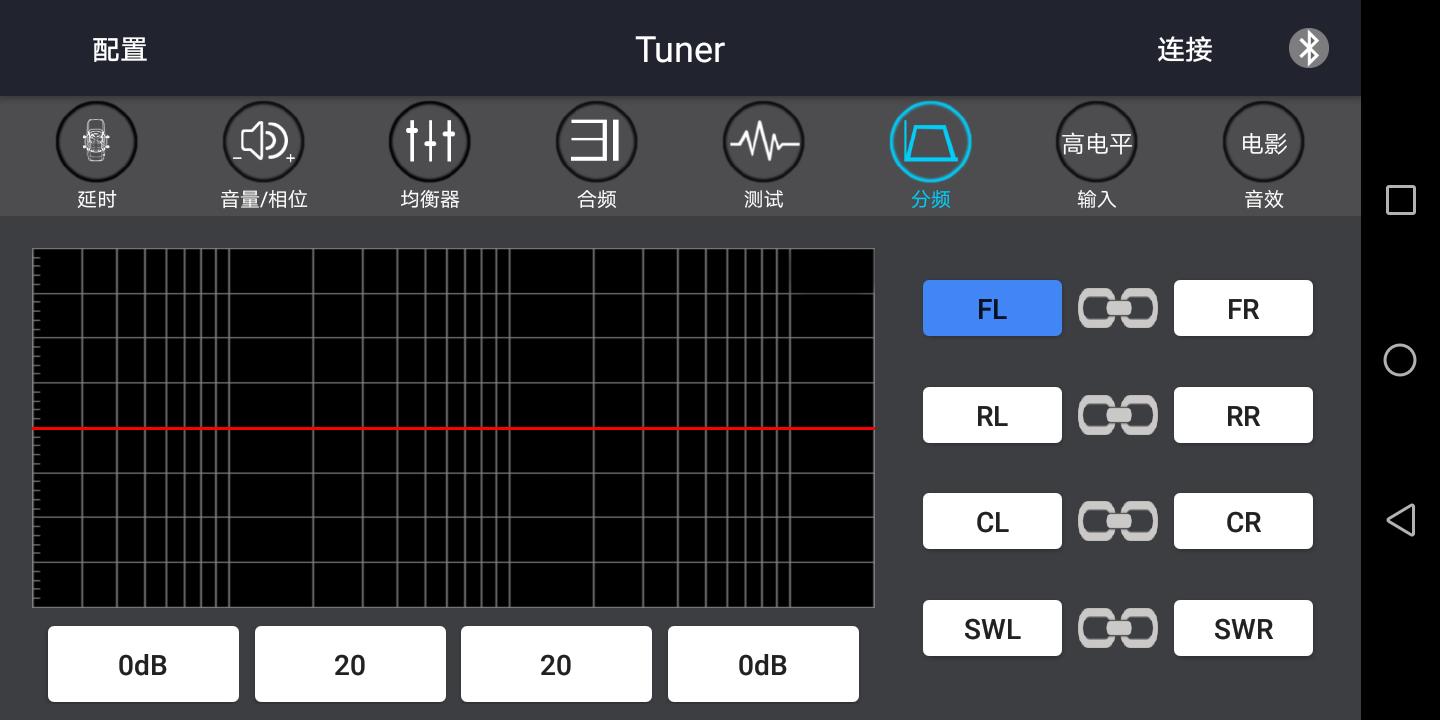1440x720 pixels.
Task: Open the 测试 waveform test icon
Action: (x=764, y=142)
